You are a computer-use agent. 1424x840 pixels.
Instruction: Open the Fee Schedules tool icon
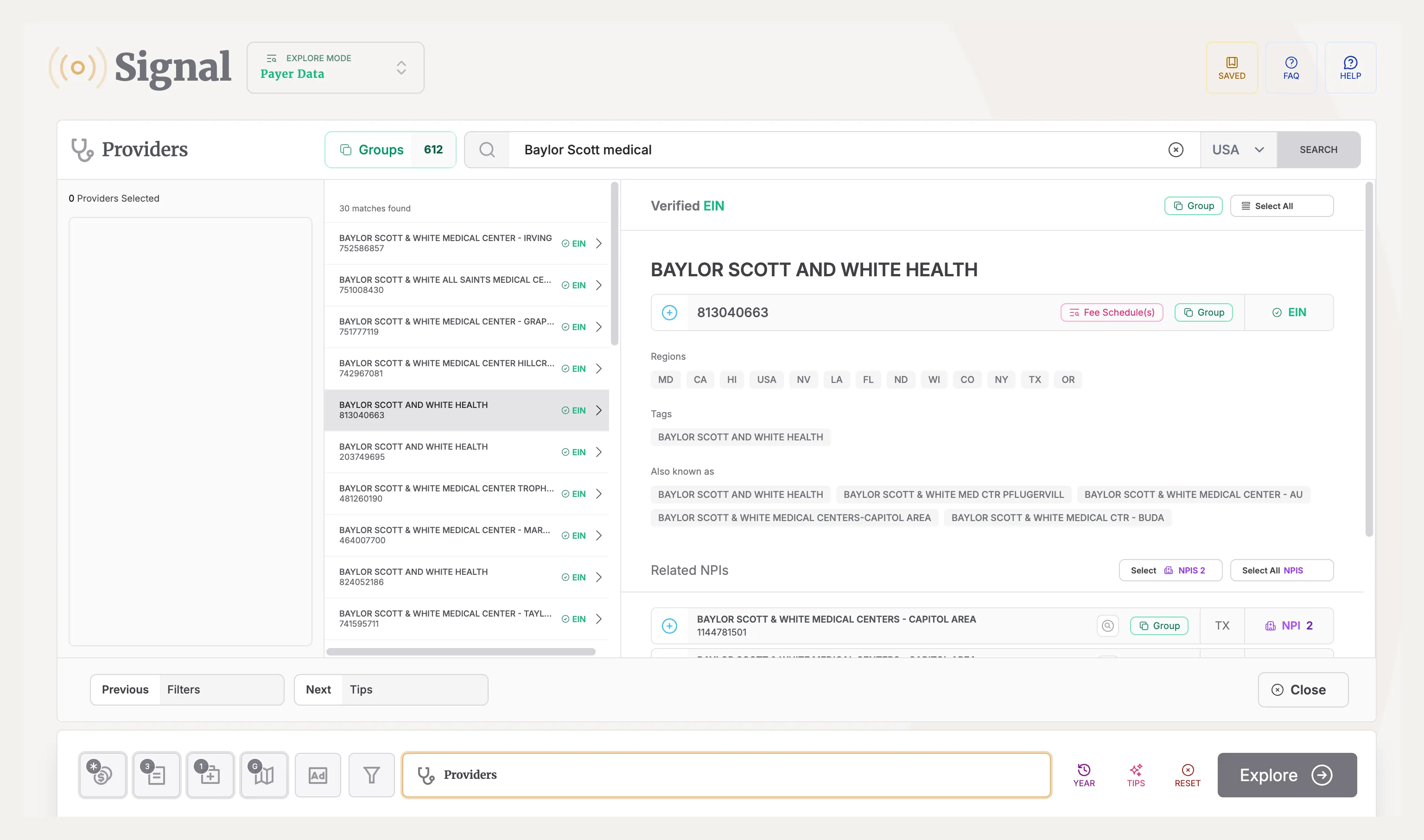102,775
